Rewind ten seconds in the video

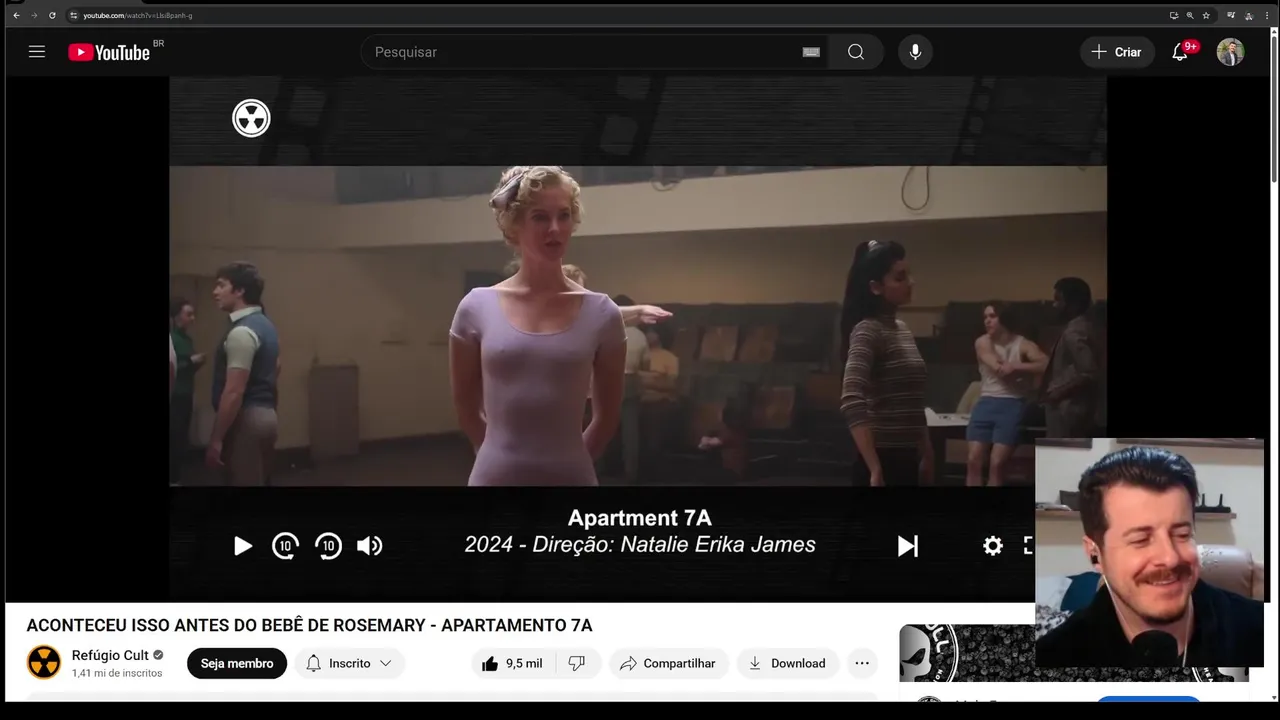(285, 546)
